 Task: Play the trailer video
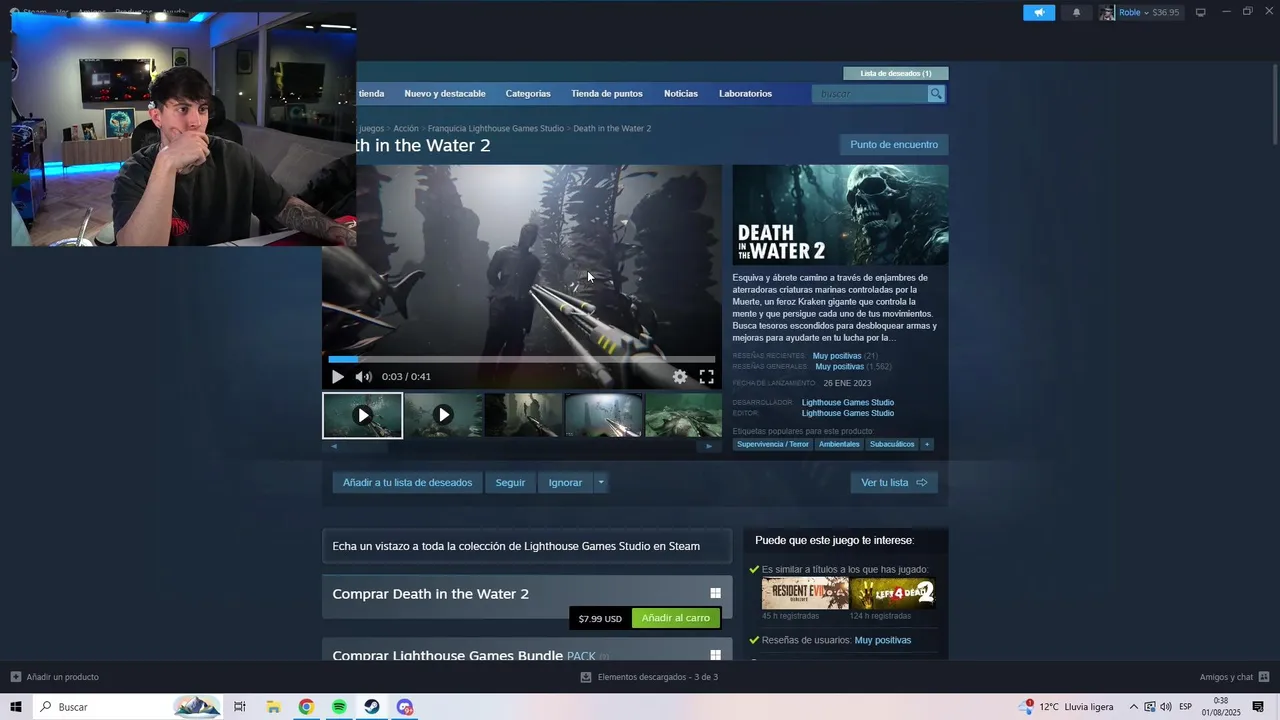337,377
